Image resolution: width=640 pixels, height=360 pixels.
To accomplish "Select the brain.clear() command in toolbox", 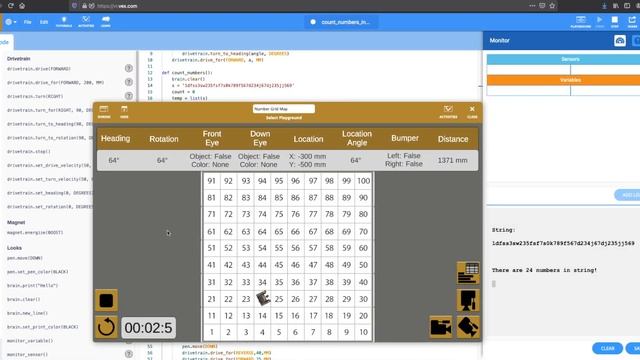I will [24, 299].
